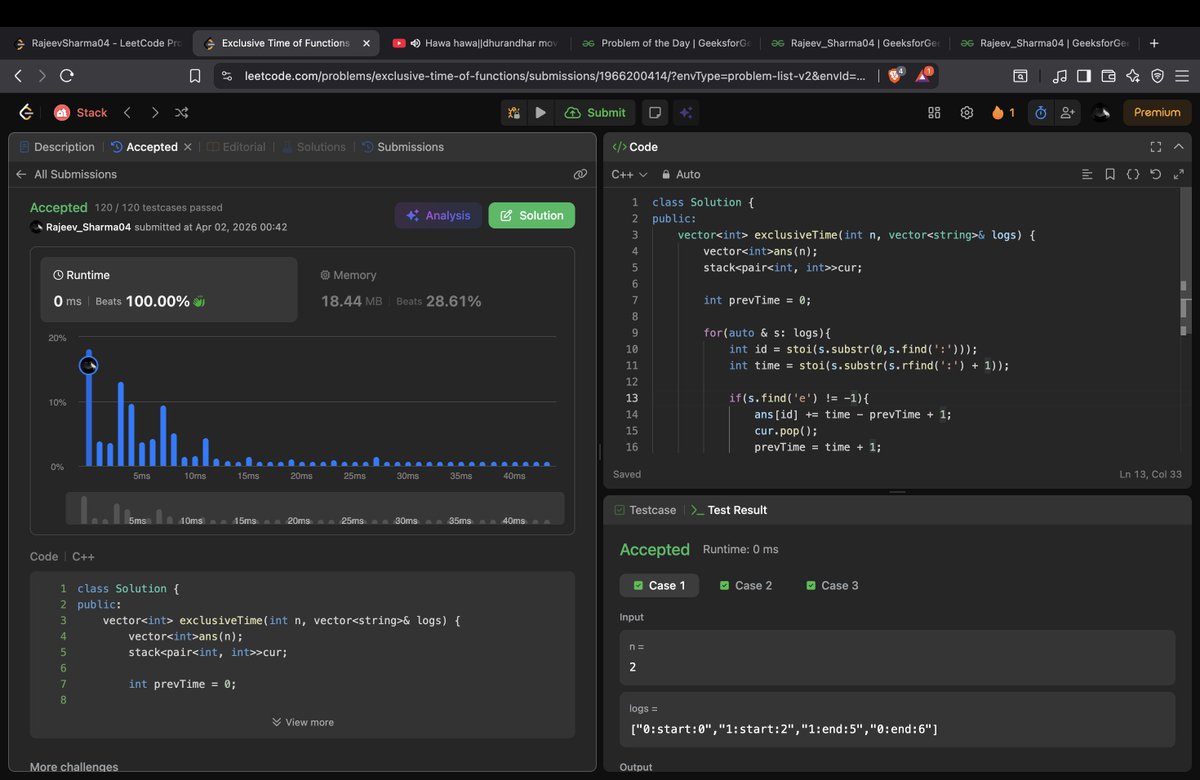The image size is (1200, 780).
Task: Collapse the Code panel chevron
Action: (1178, 147)
